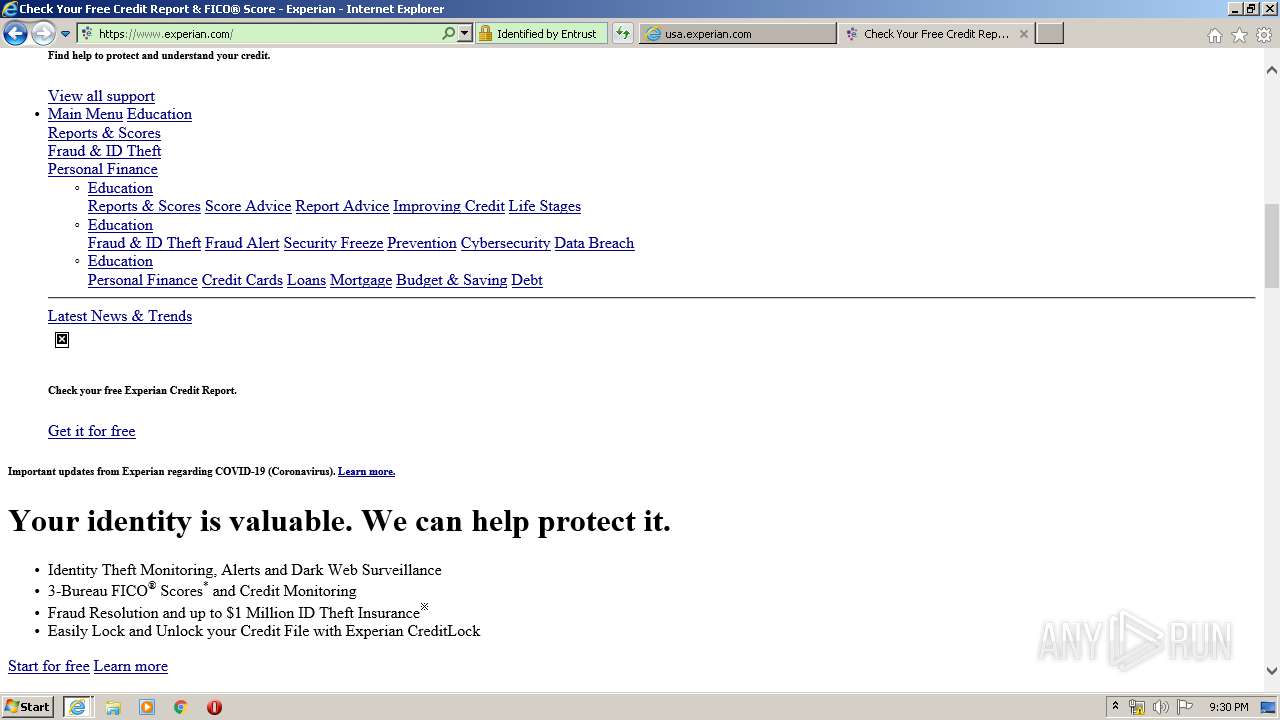Click the Fraud Alert link

click(242, 243)
